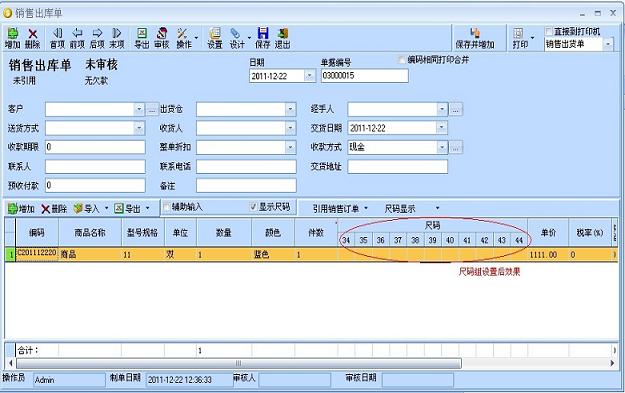This screenshot has height=393, width=625.
Task: Expand the 整单折扣 dropdown
Action: [290, 147]
